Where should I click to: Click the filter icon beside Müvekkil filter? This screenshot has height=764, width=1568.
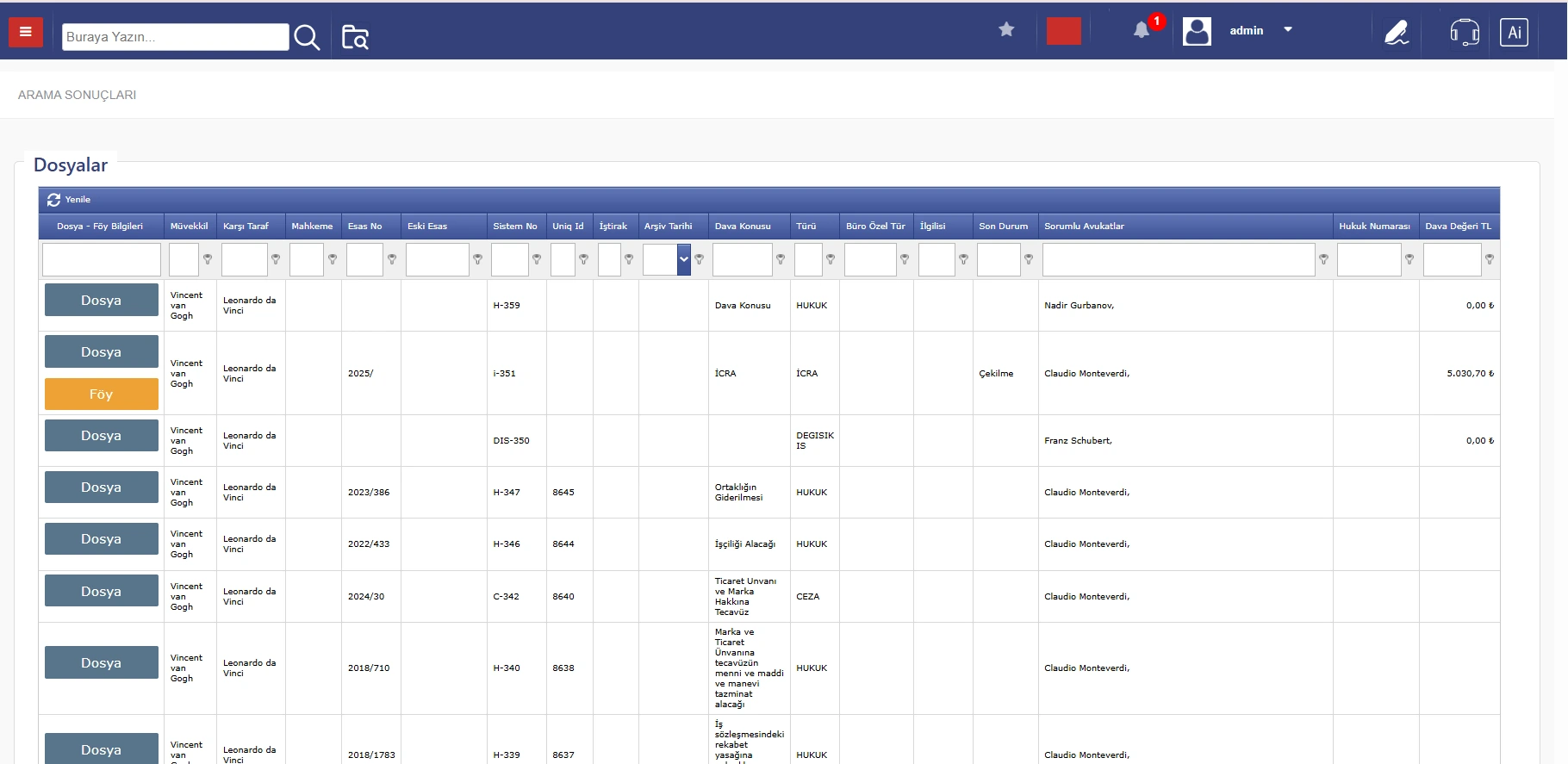(208, 259)
